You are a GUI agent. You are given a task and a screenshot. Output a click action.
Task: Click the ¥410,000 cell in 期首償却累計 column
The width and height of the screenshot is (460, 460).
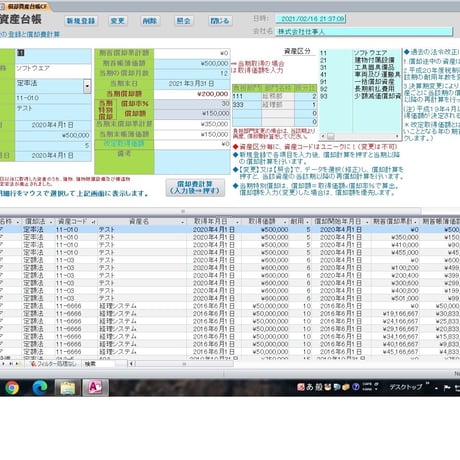click(396, 245)
